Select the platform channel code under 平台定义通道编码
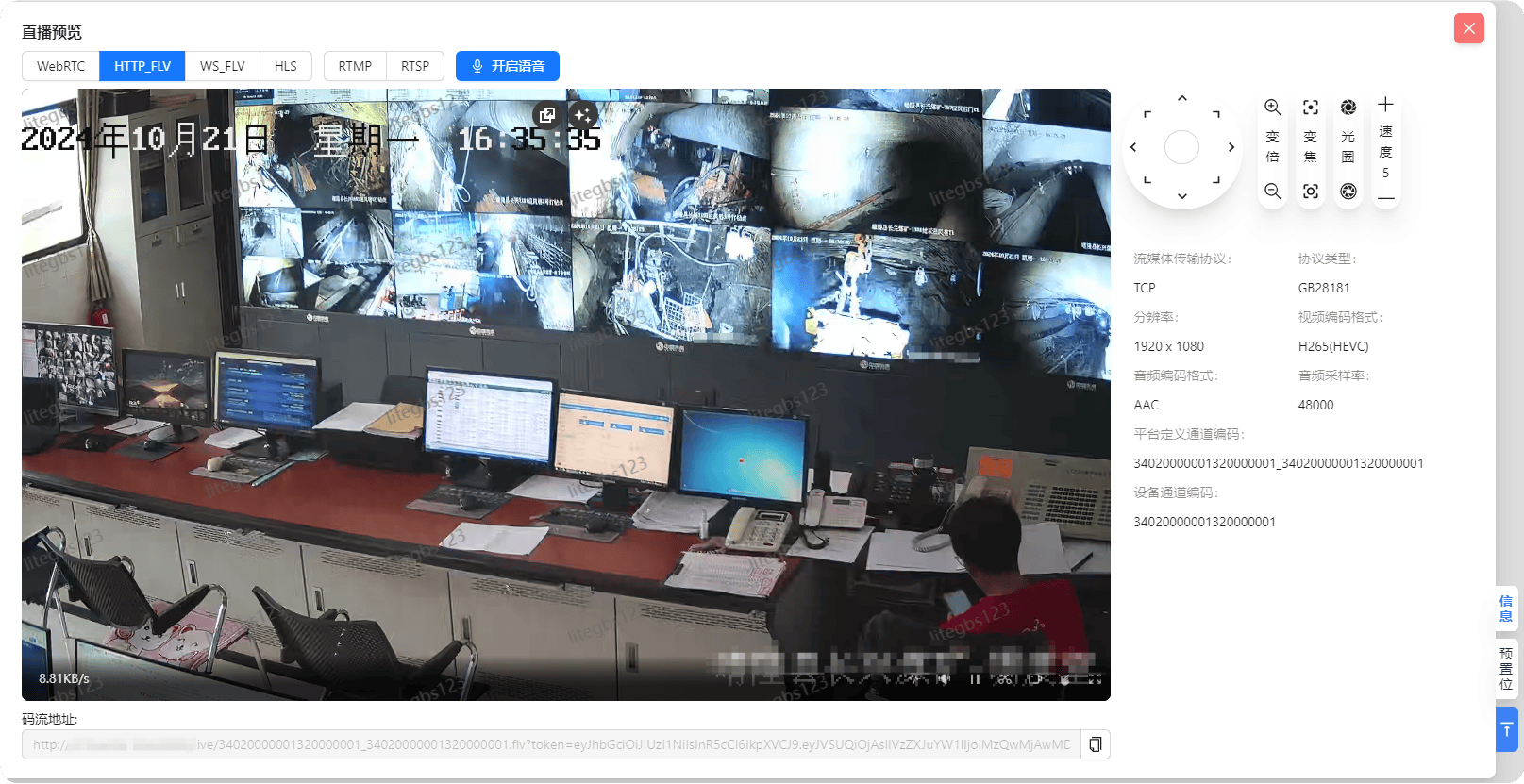The height and width of the screenshot is (784, 1524). [x=1279, y=463]
